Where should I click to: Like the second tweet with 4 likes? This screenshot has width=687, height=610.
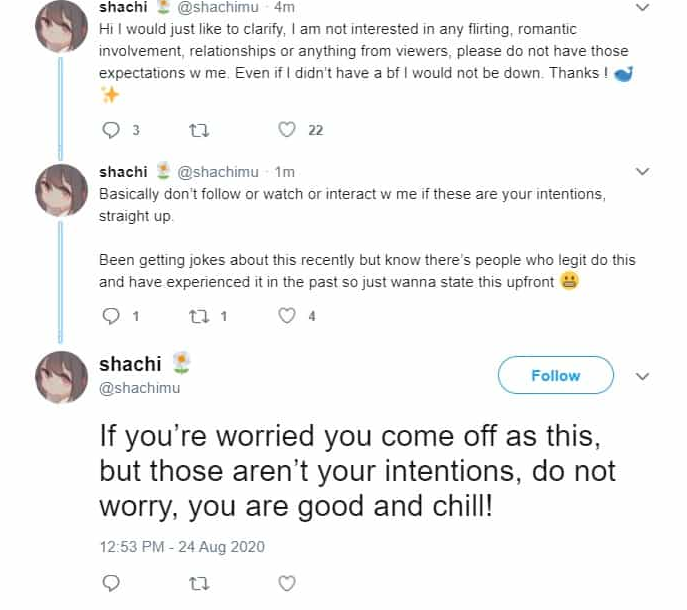(x=287, y=316)
